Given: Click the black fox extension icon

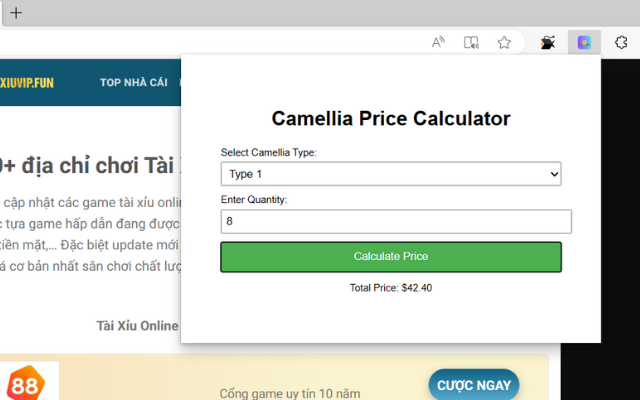Looking at the screenshot, I should point(547,42).
